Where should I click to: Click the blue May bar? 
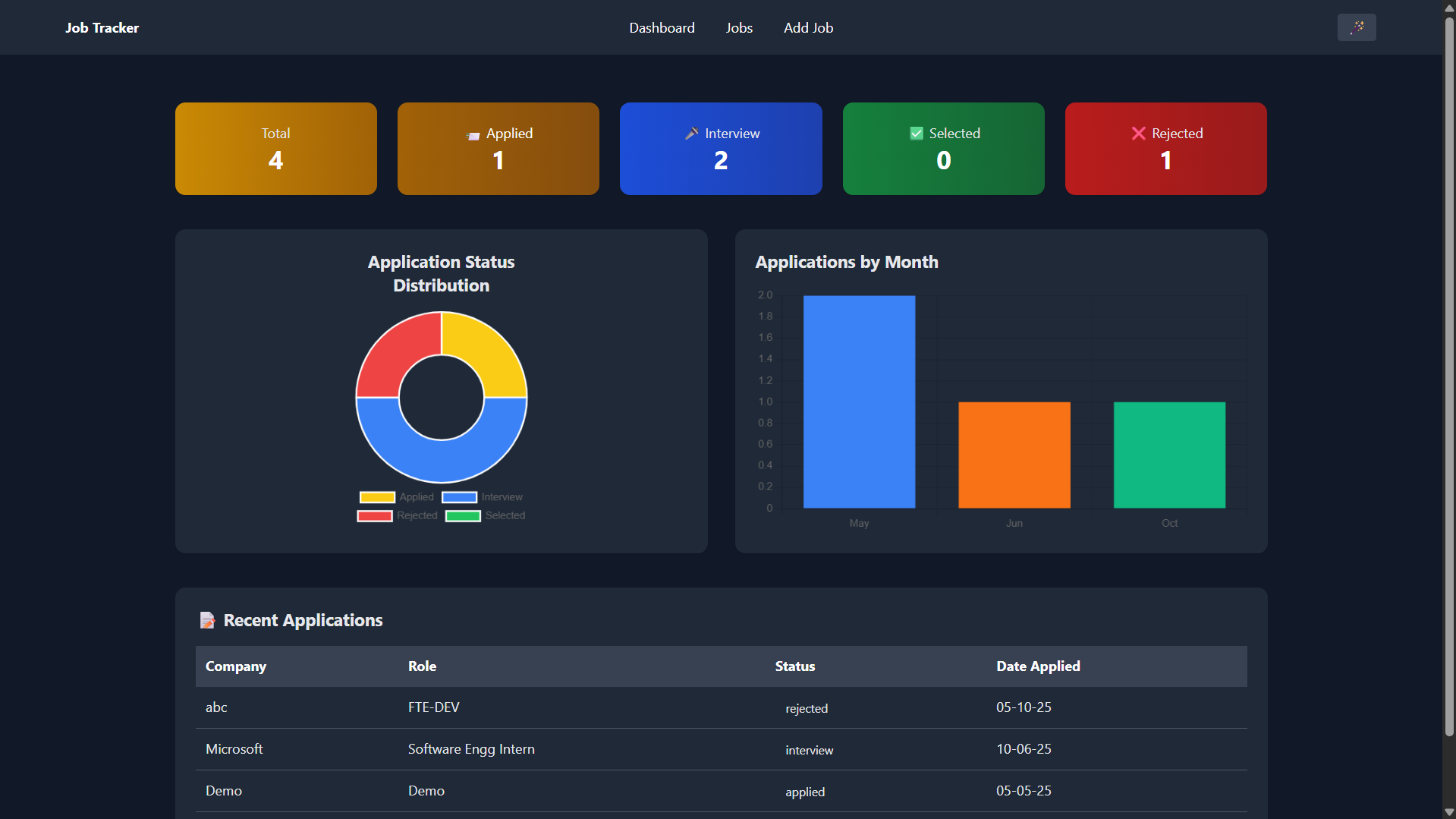point(859,402)
